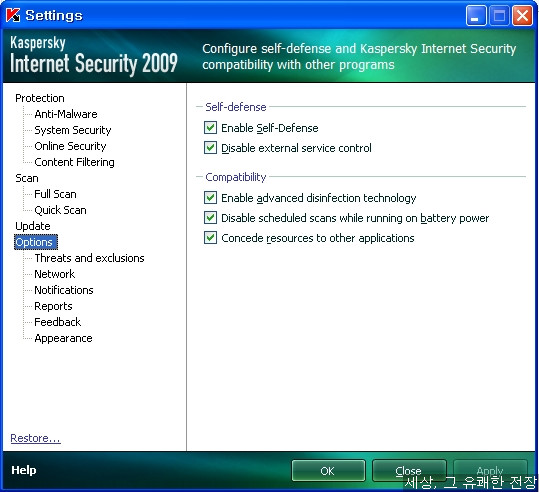Screen dimensions: 539x492
Task: Open Anti-Malware settings
Action: 66,114
